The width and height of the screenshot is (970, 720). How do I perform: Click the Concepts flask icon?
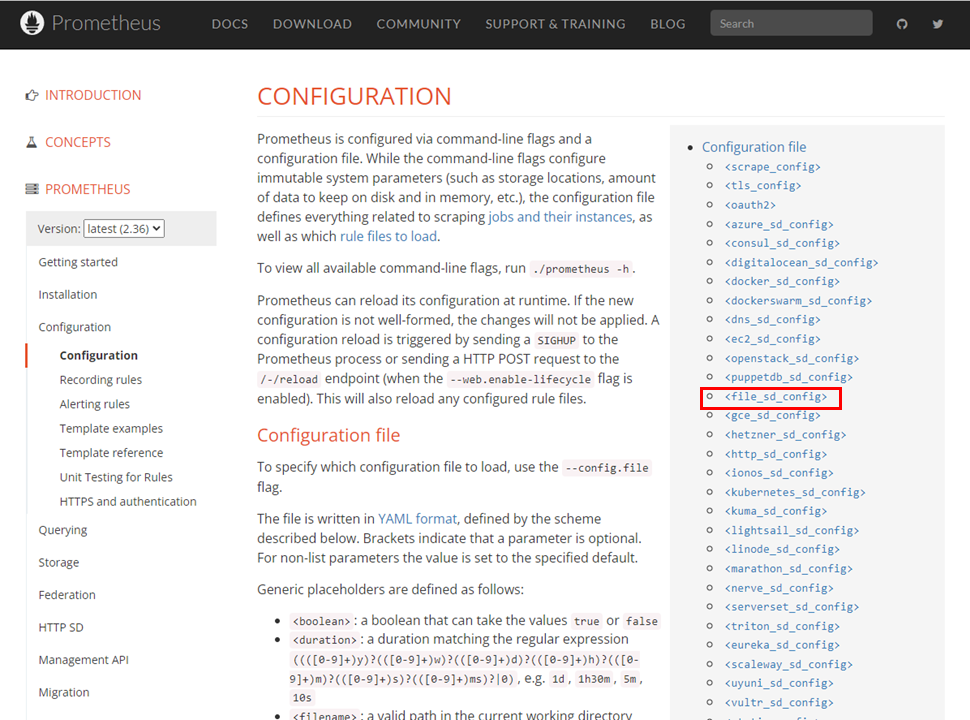[32, 142]
